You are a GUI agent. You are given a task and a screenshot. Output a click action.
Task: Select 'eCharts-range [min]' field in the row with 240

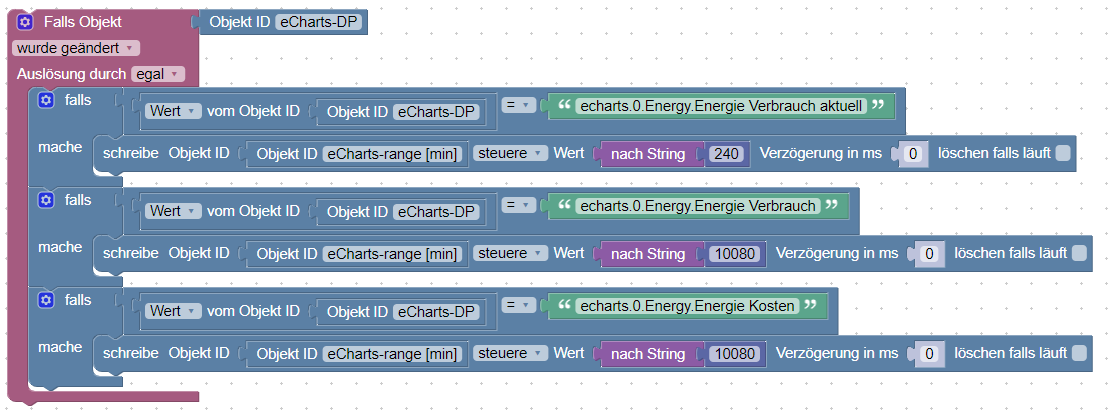point(393,153)
